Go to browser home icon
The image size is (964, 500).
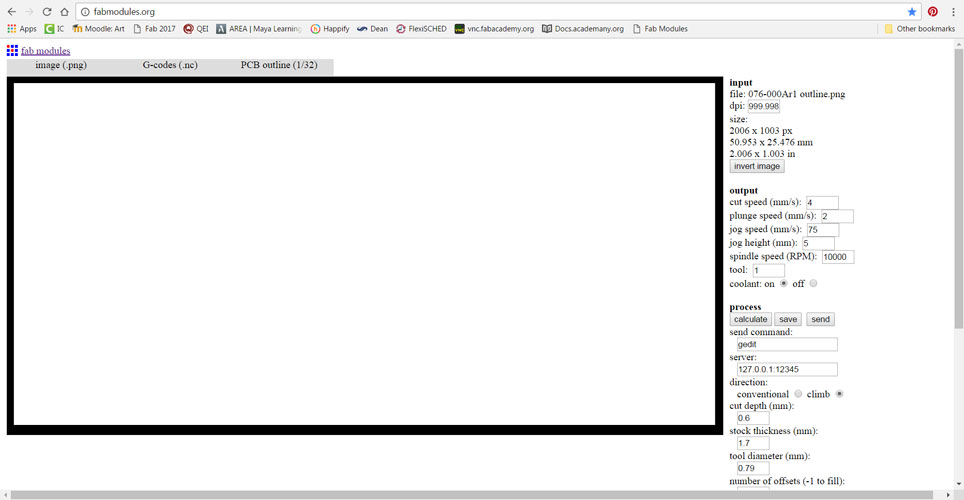tap(64, 12)
